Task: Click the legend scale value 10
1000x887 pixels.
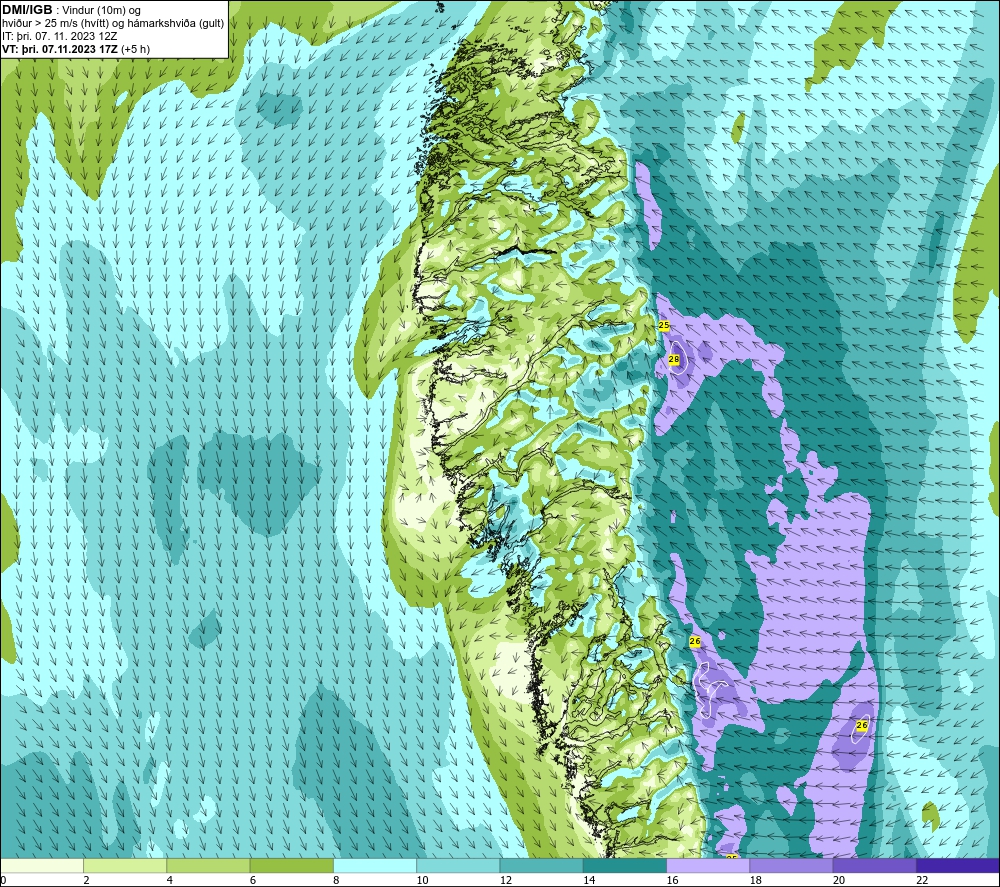Action: [422, 881]
